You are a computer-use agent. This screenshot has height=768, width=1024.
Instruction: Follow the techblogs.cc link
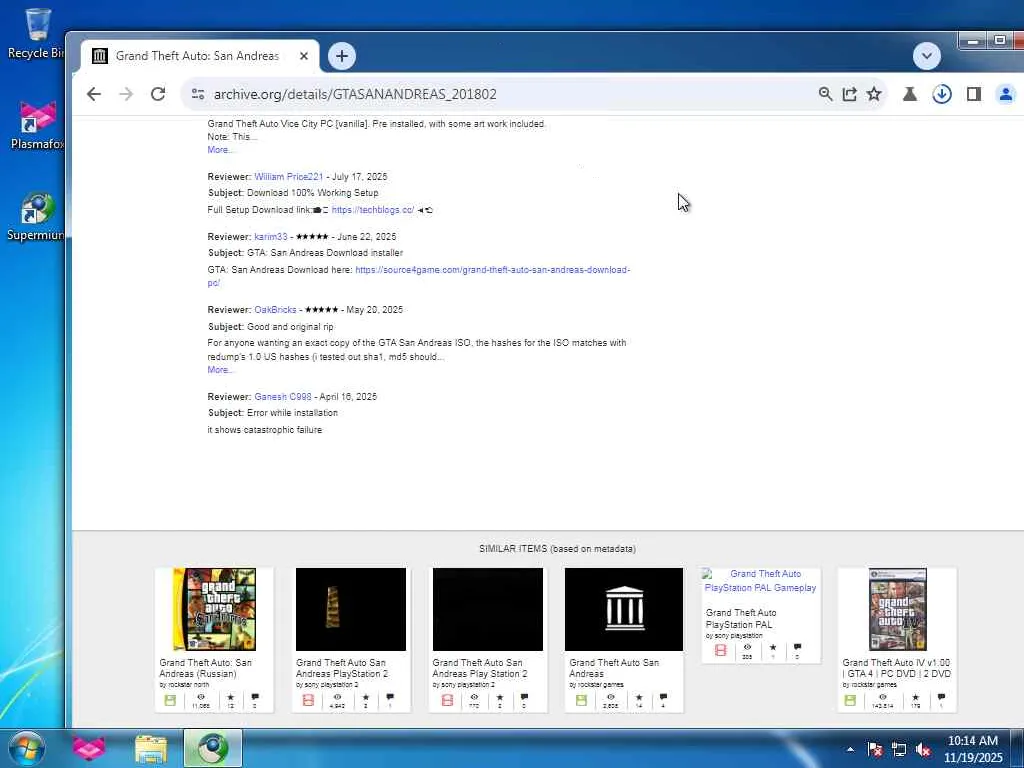coord(373,210)
